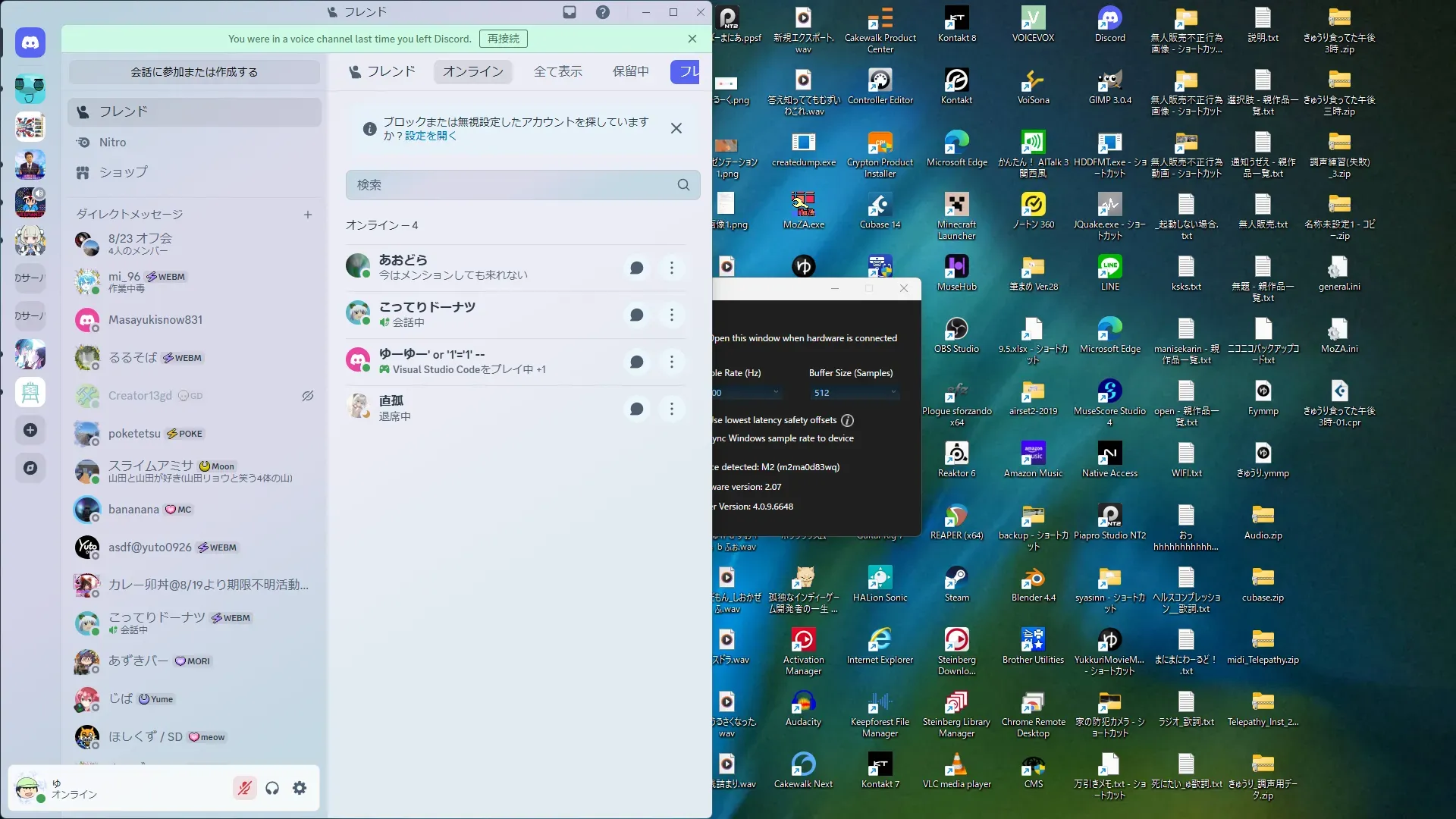The height and width of the screenshot is (819, 1456).
Task: Click info icon beside latency safety offsets
Action: coord(847,420)
